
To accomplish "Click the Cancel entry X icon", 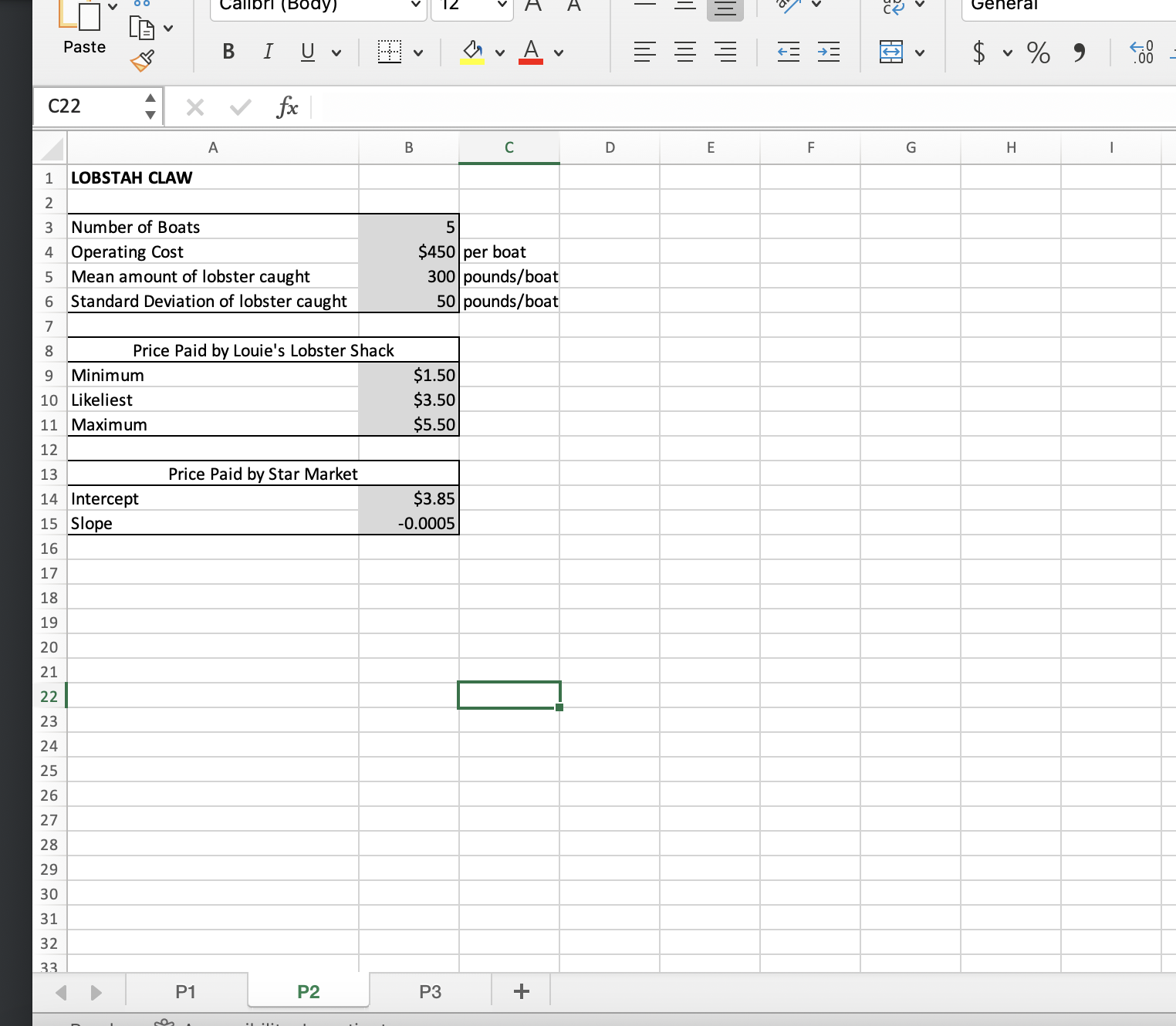I will (x=195, y=107).
